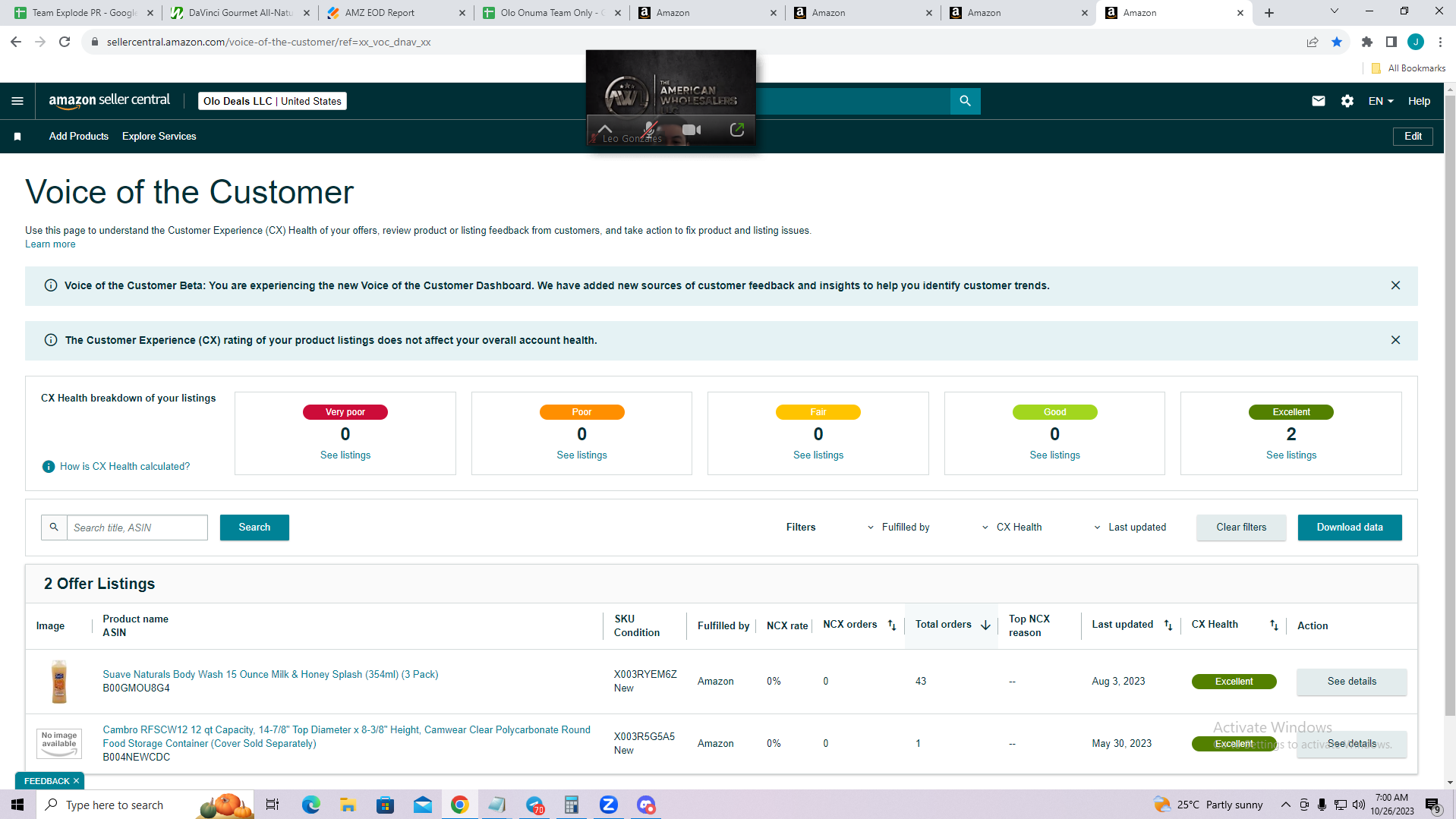Sort by NCX orders column arrows

892,625
